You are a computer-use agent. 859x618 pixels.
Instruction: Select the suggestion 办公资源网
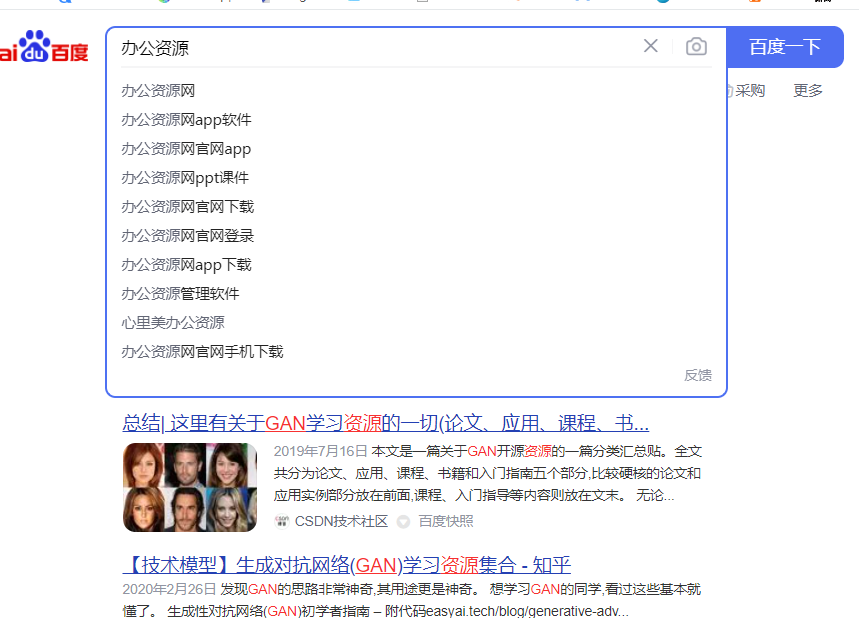click(x=158, y=90)
